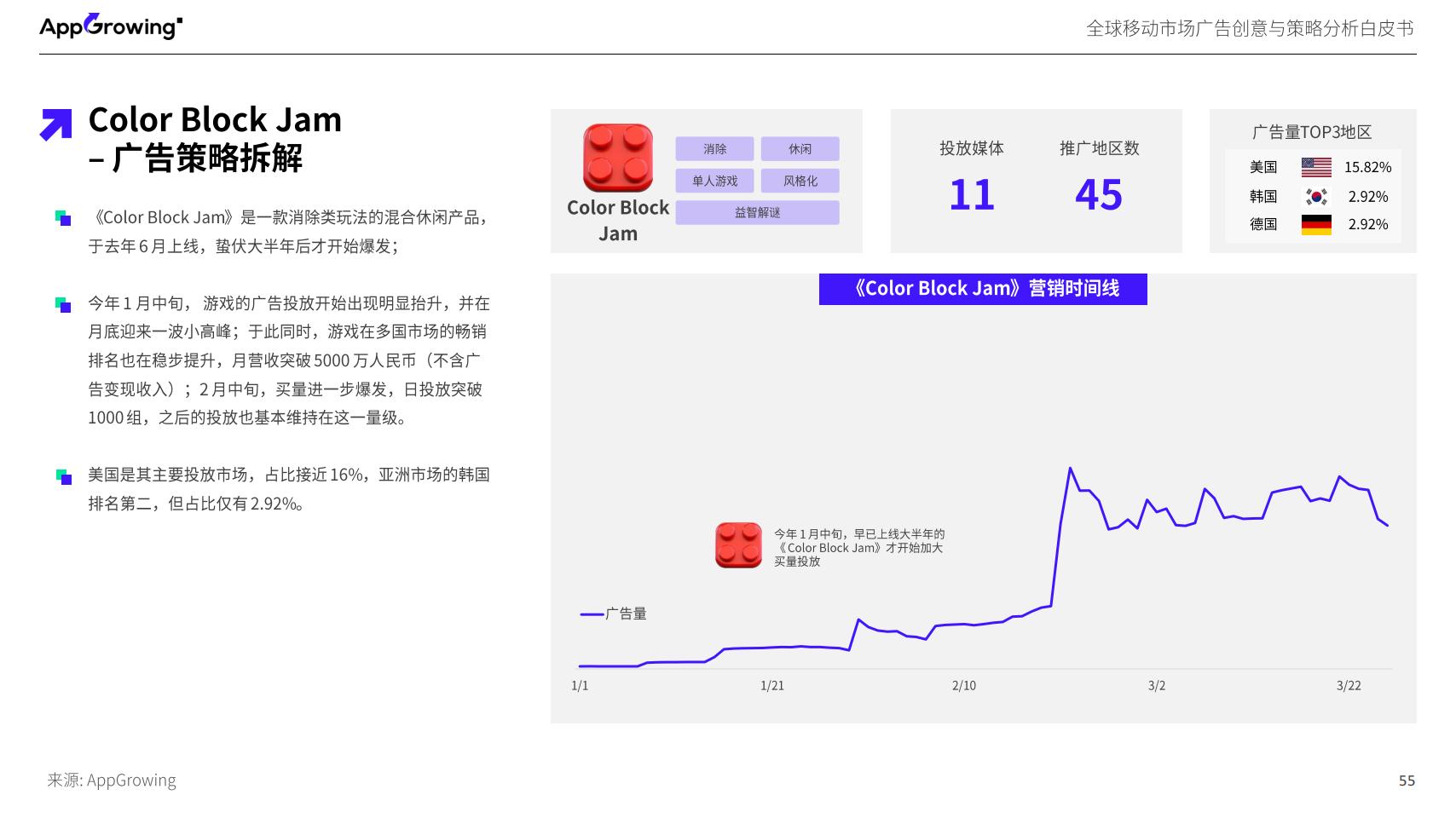Click the Color Block Jam name under app icon
The height and width of the screenshot is (818, 1456).
pyautogui.click(x=618, y=221)
